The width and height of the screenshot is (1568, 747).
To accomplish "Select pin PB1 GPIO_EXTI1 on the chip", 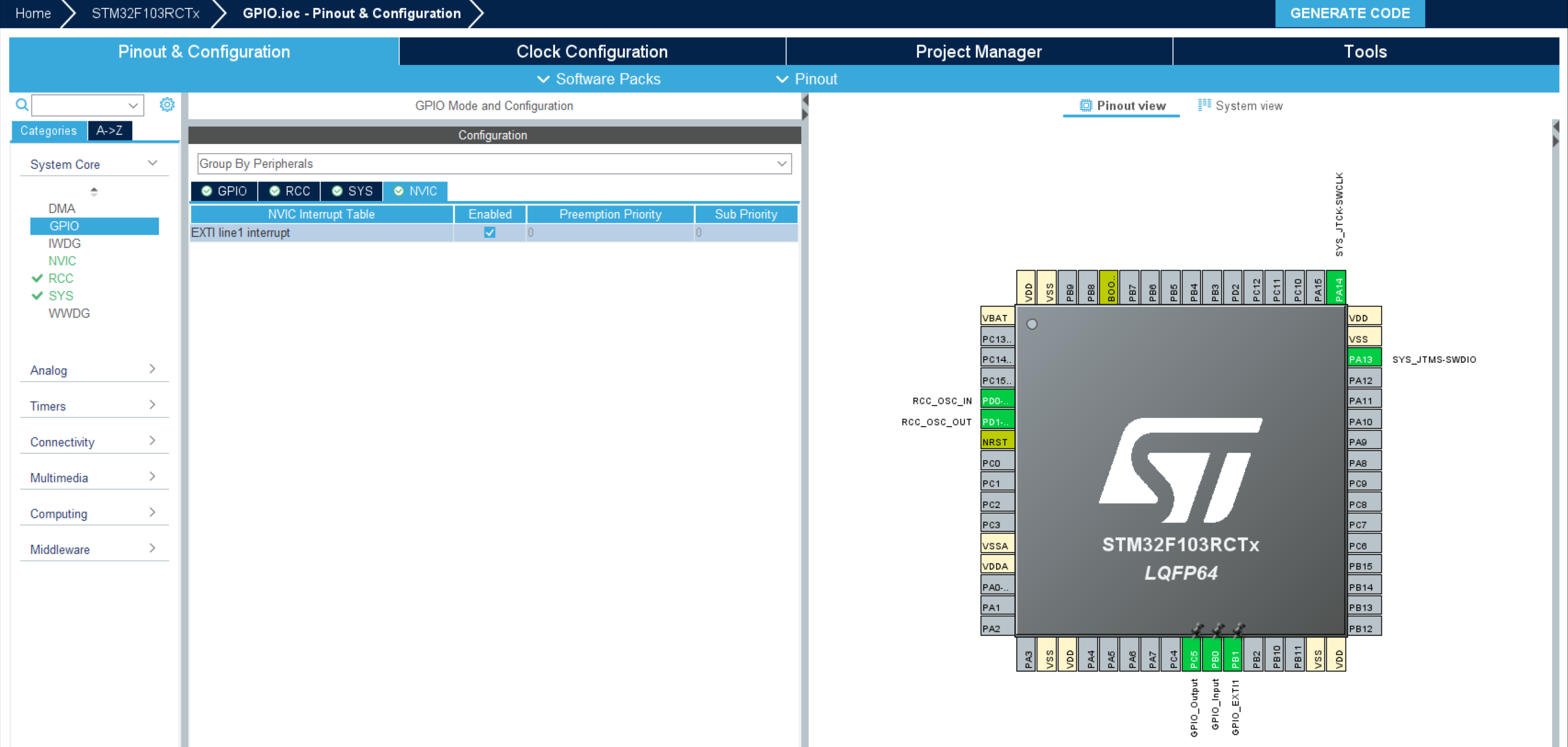I will click(x=1233, y=655).
